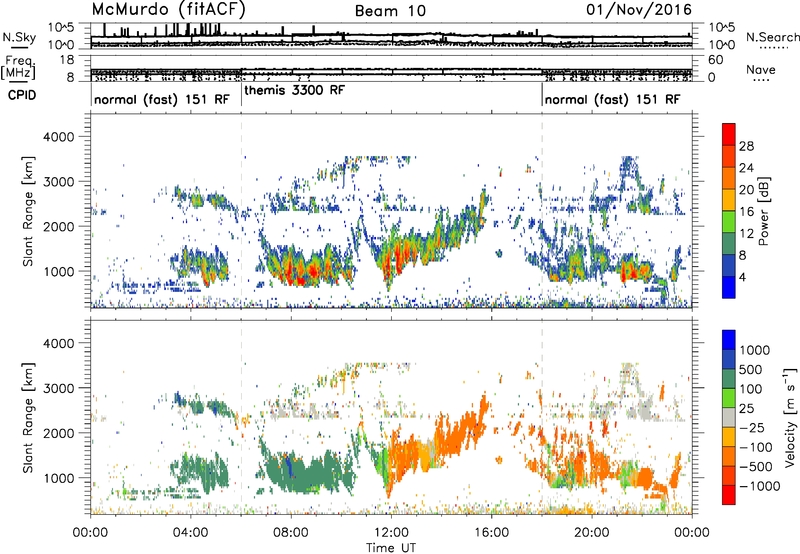Click the blue 1000 velocity colorbar segment
The width and height of the screenshot is (800, 554).
pos(729,340)
